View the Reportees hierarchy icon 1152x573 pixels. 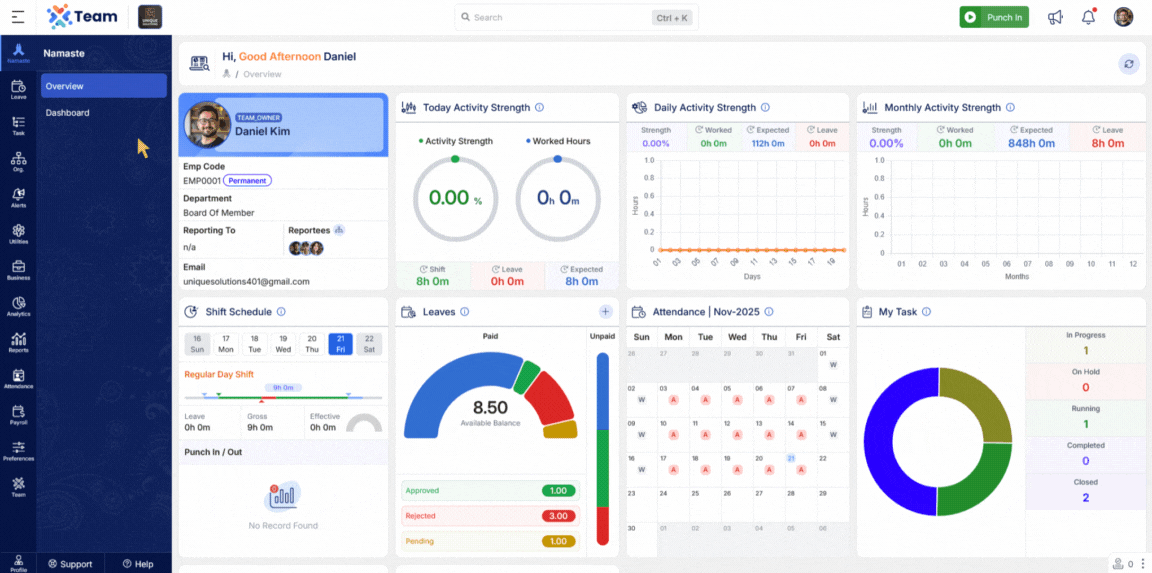(339, 230)
